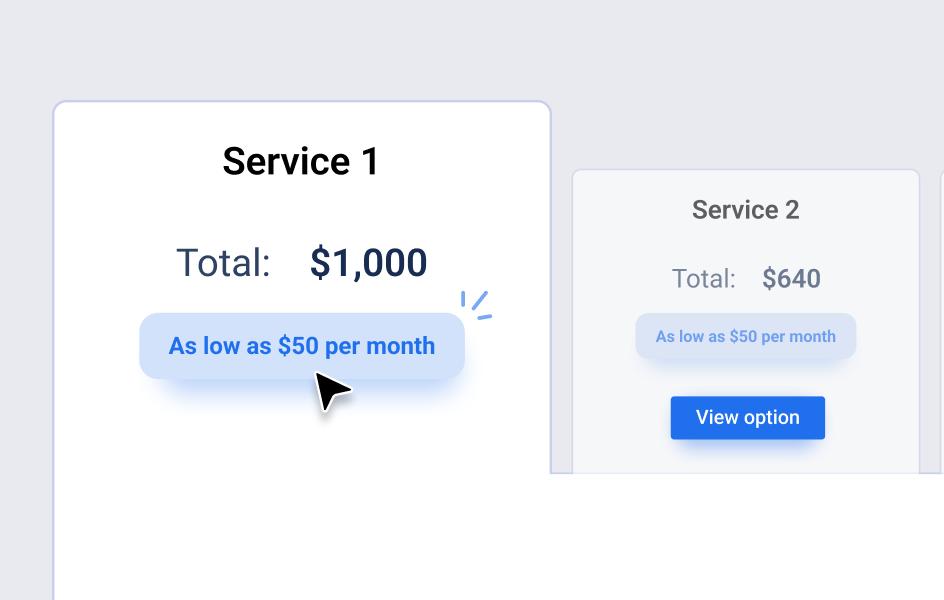Click the black mouse cursor arrow graphic
This screenshot has width=944, height=600.
(330, 391)
